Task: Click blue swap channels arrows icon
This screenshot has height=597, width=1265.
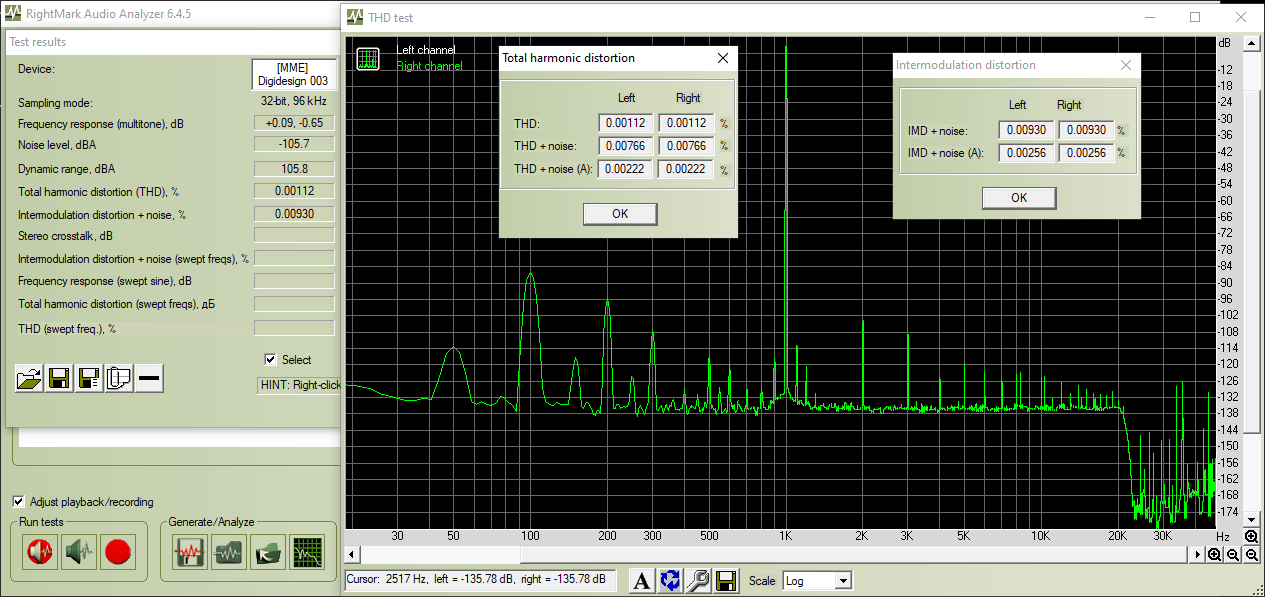Action: click(x=670, y=580)
